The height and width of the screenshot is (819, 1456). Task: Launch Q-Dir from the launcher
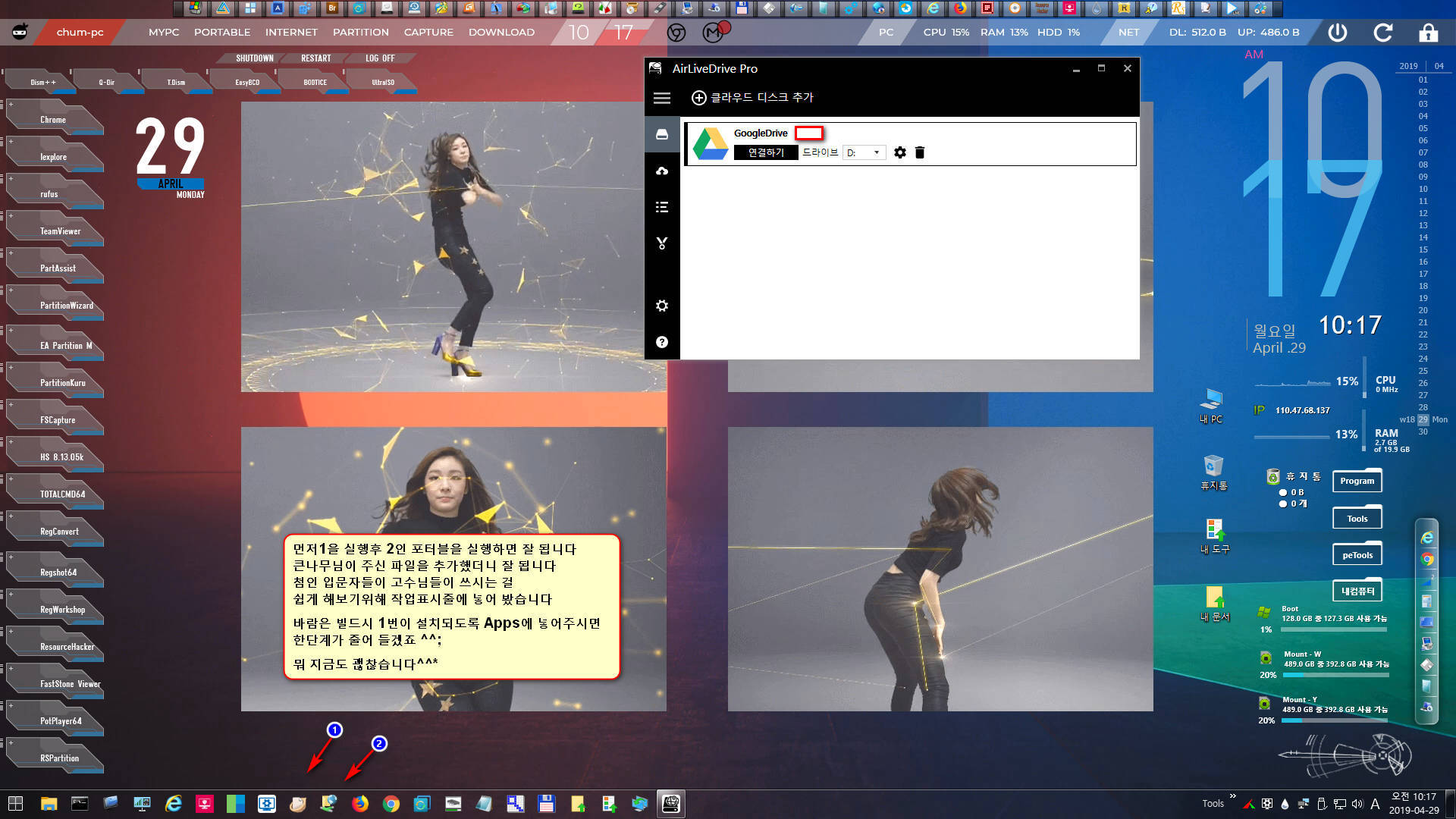106,81
